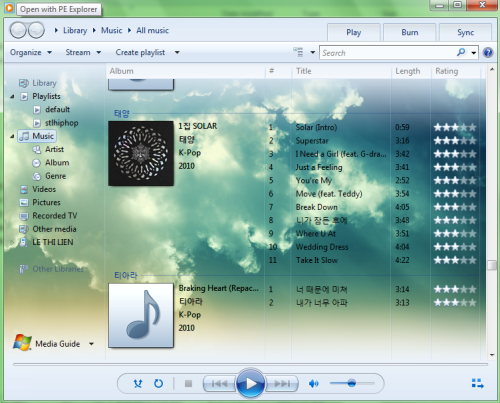Open the view options icon
Viewport: 500px width, 403px height.
(298, 52)
